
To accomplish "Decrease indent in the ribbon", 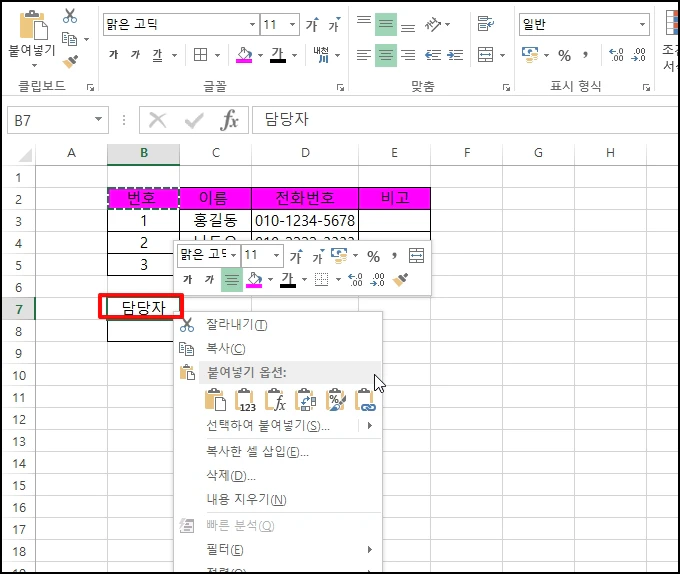I will tap(433, 55).
